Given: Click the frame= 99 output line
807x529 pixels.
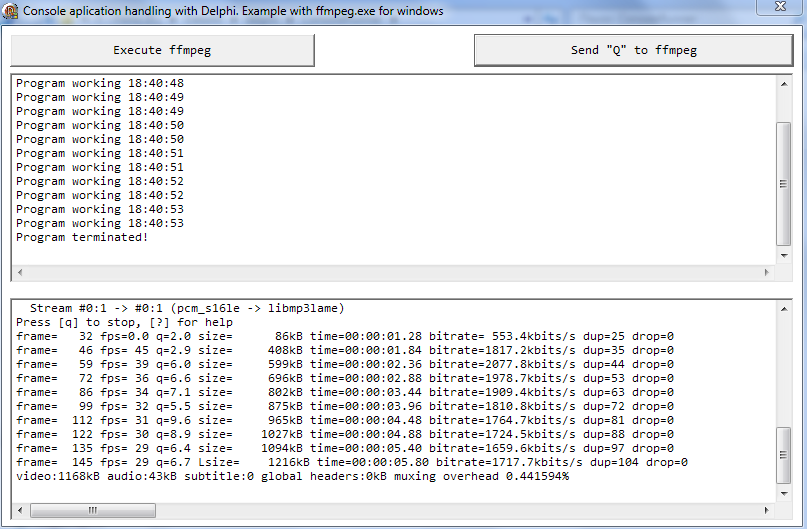Looking at the screenshot, I should (345, 407).
